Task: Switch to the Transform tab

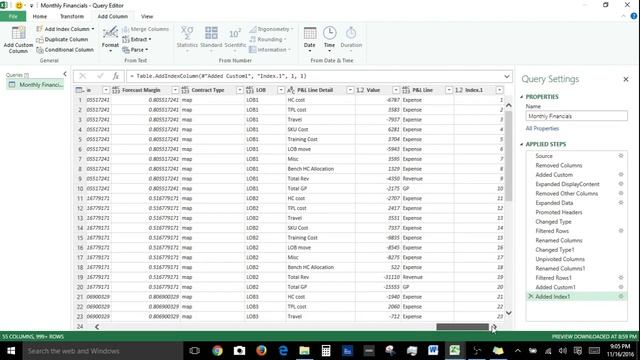Action: coord(72,16)
